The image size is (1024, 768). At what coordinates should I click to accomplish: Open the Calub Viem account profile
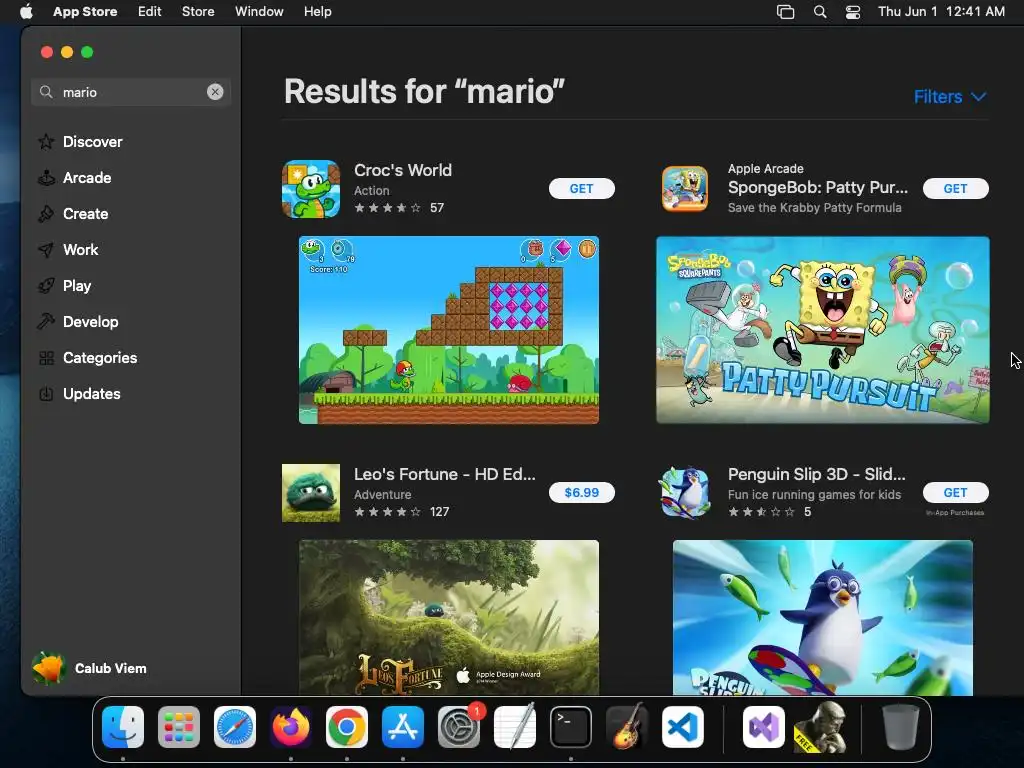tap(89, 668)
